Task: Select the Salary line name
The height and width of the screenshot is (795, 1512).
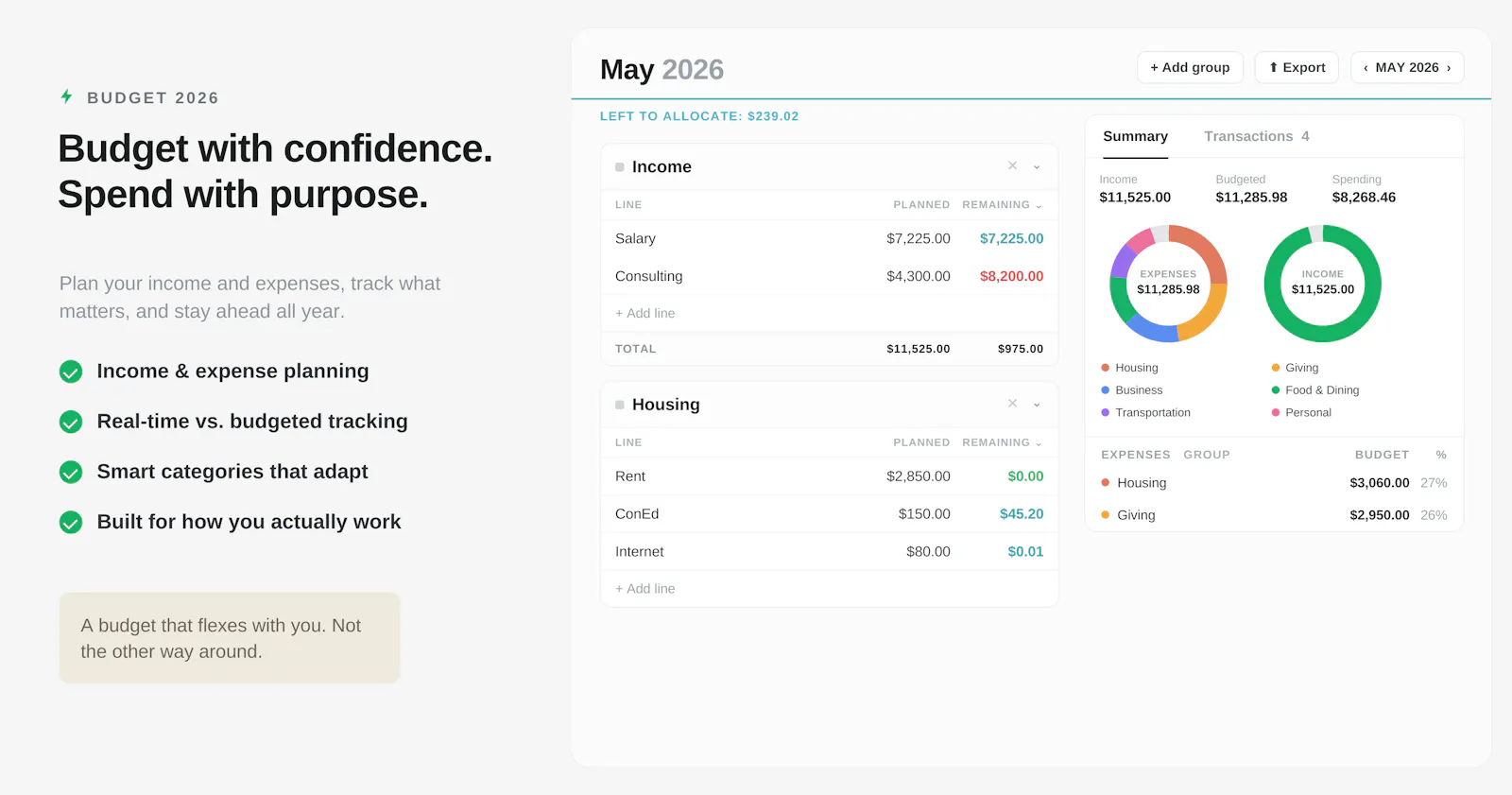Action: tap(635, 238)
